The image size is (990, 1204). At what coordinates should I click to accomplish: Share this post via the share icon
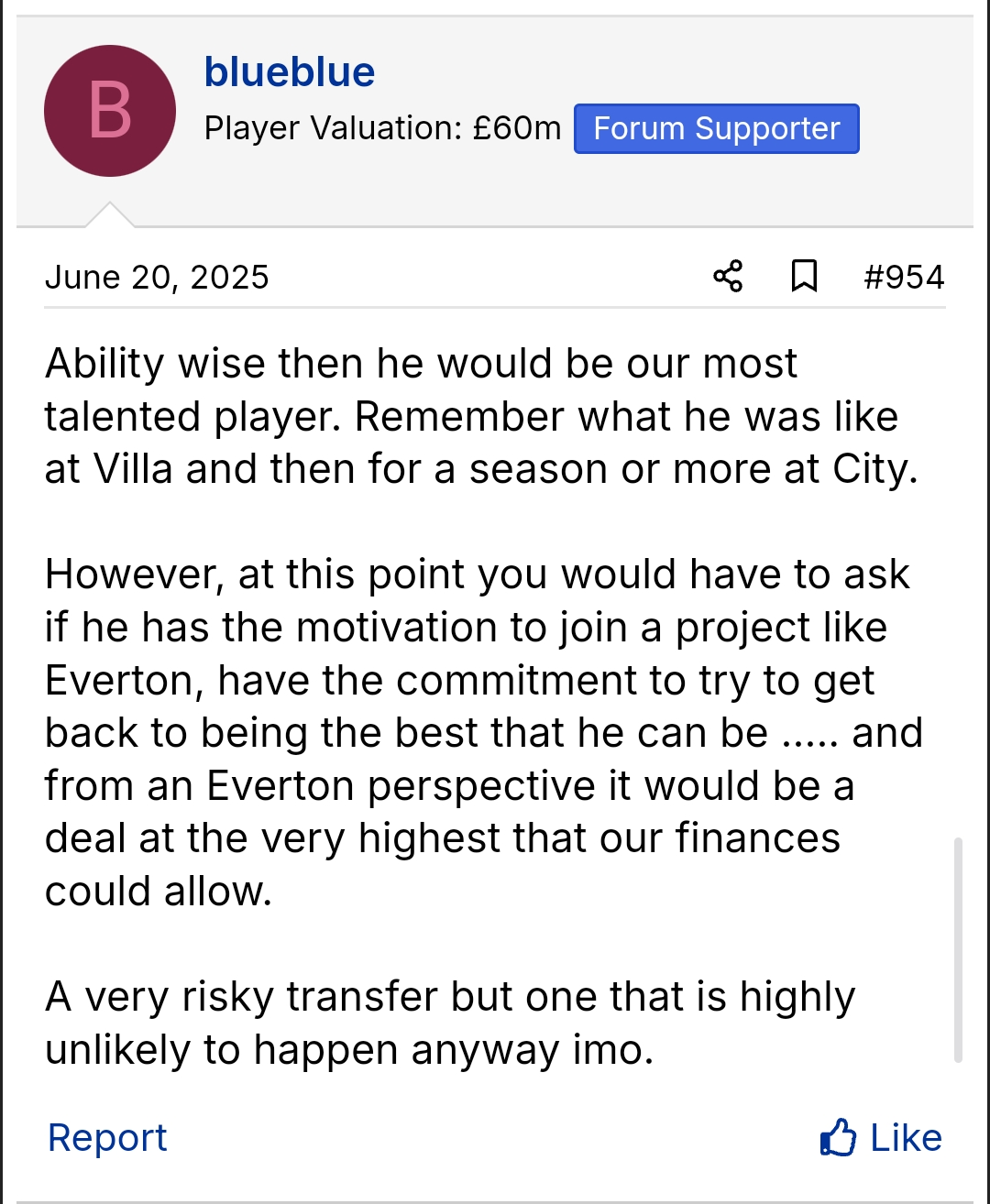tap(728, 276)
